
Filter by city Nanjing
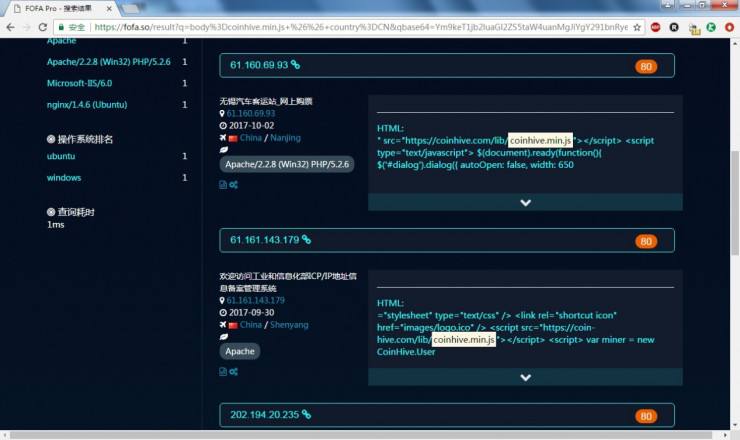pyautogui.click(x=285, y=138)
